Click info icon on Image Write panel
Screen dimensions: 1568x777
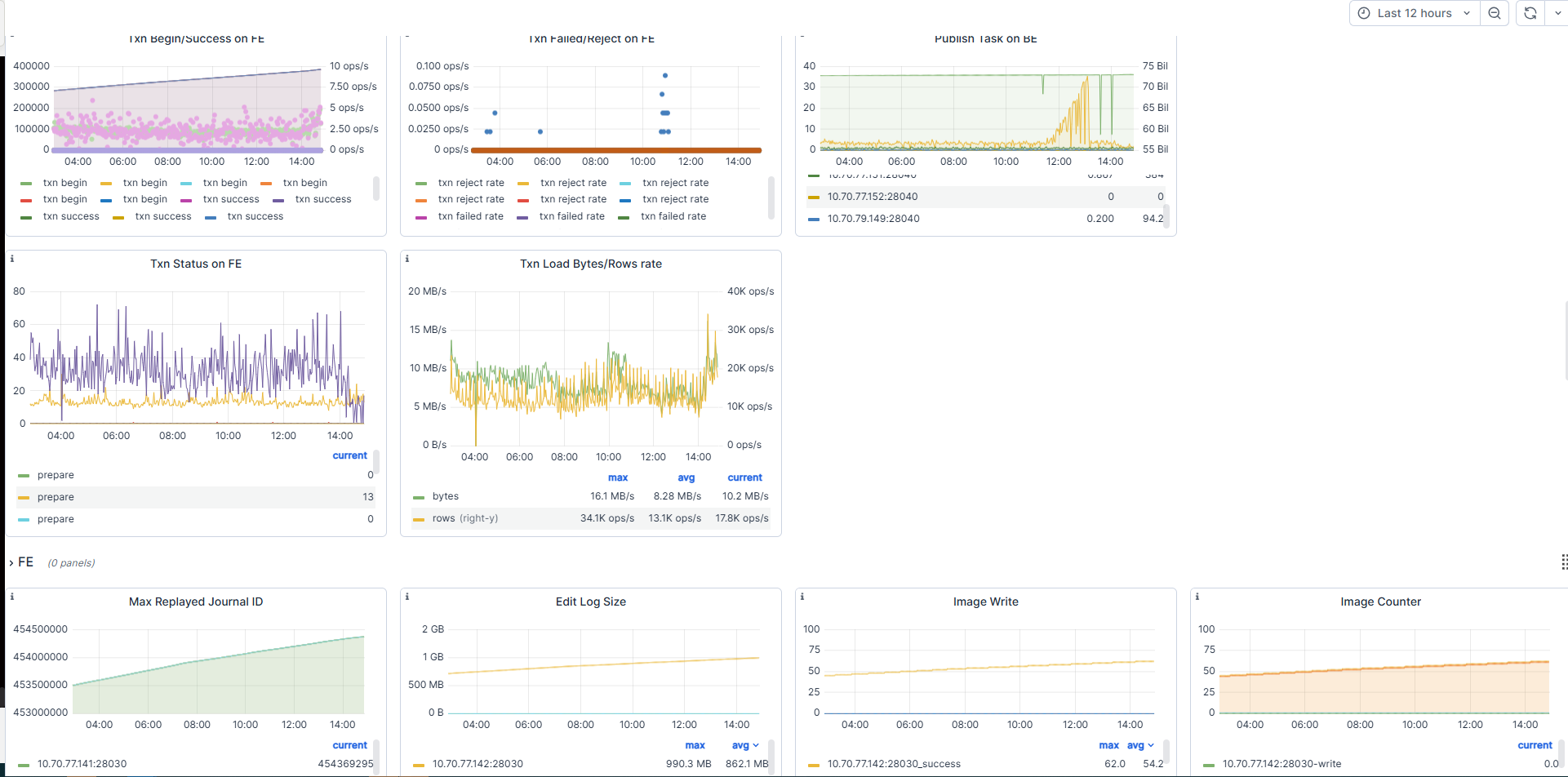[x=802, y=597]
